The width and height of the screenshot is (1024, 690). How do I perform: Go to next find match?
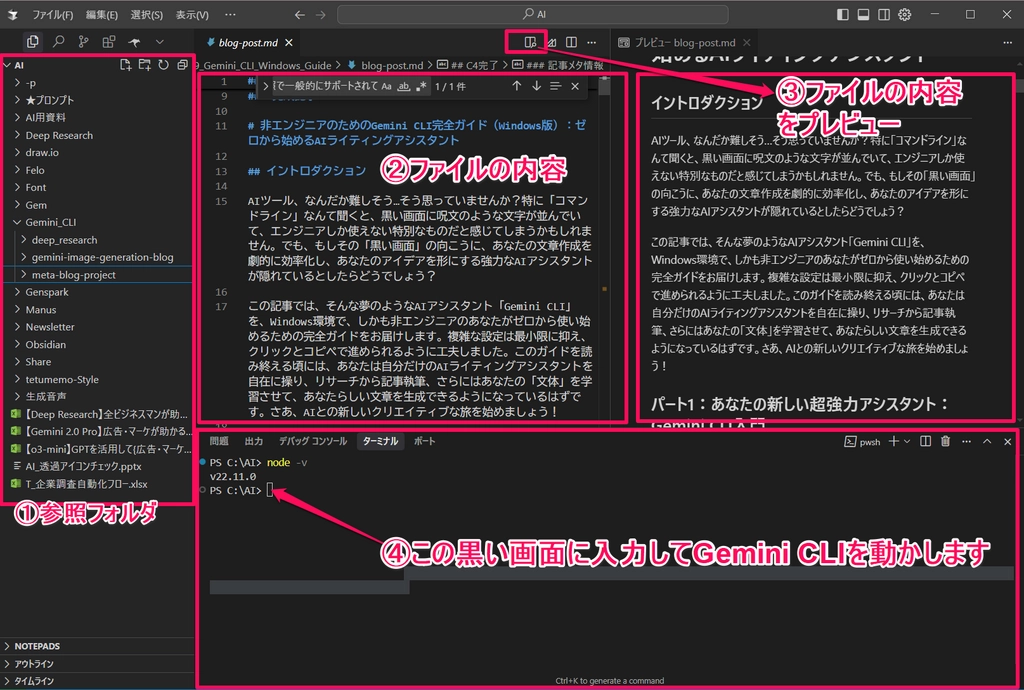[x=536, y=86]
